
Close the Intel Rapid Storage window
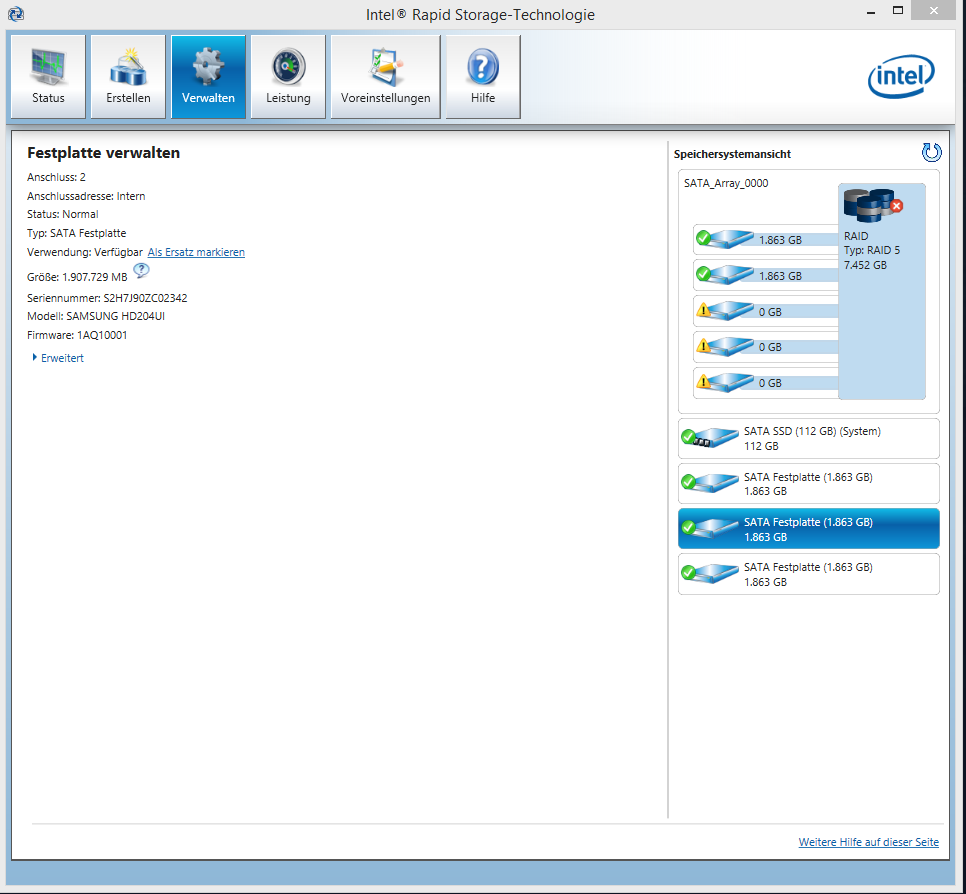coord(934,11)
